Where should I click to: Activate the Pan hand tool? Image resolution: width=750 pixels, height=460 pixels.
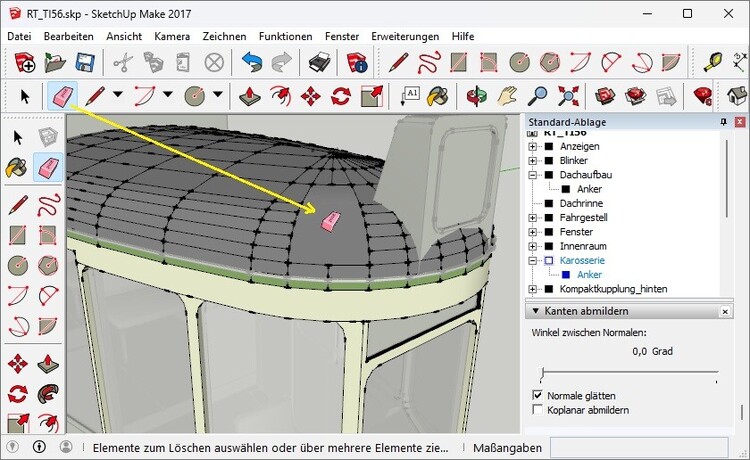pyautogui.click(x=507, y=96)
